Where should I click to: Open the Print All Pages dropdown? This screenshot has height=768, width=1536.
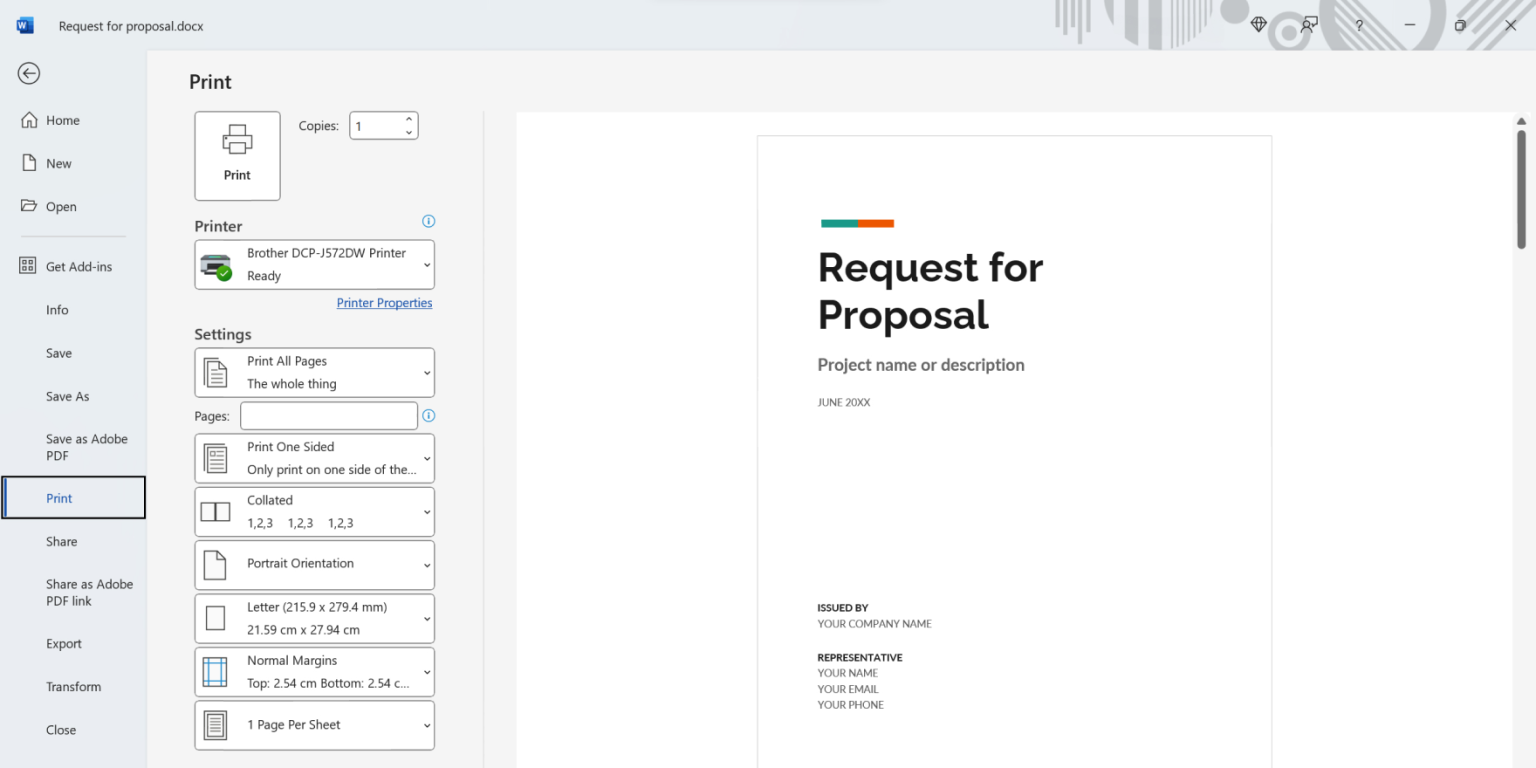click(x=314, y=372)
